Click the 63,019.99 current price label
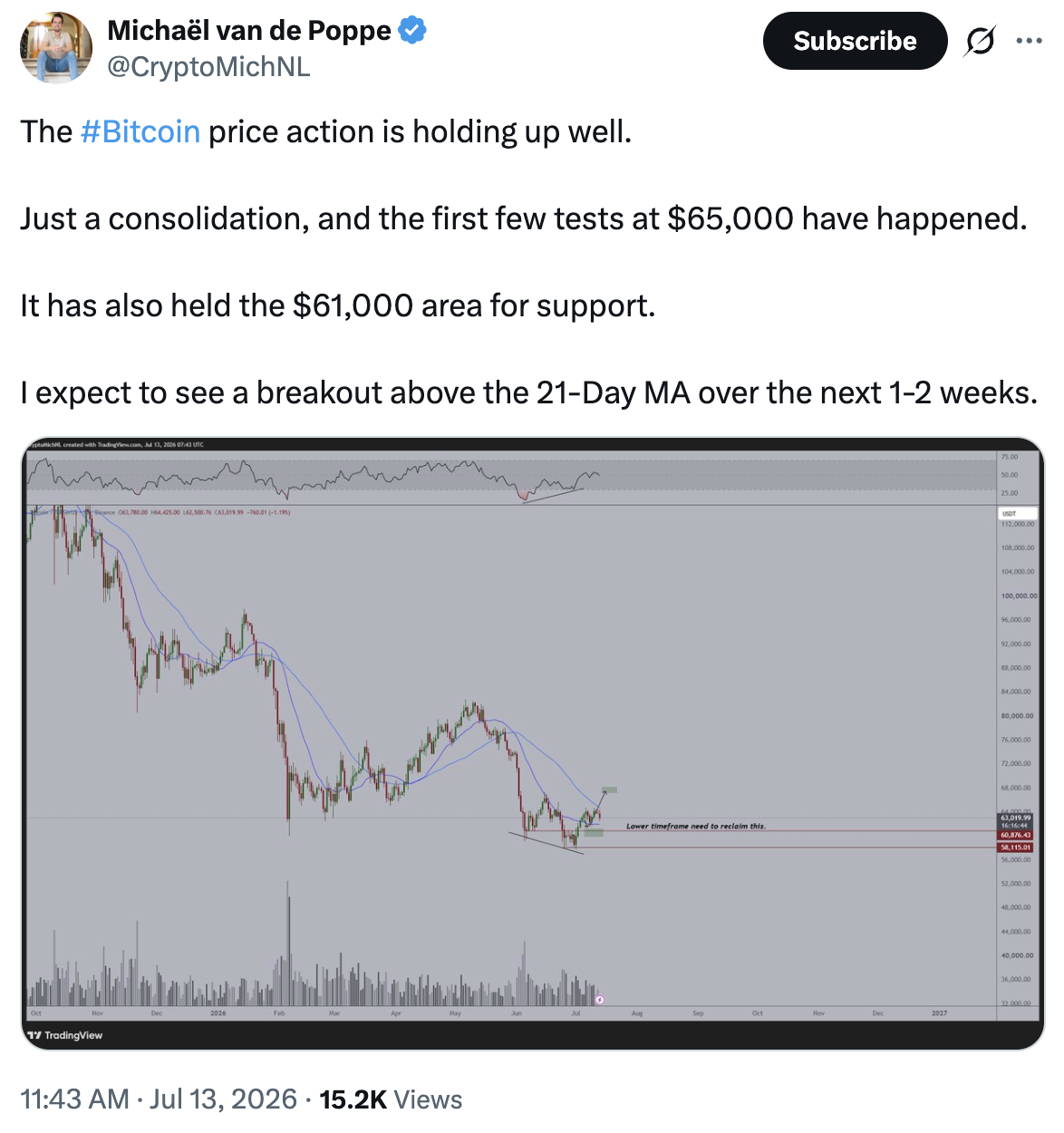This screenshot has width=1064, height=1133. point(1015,818)
